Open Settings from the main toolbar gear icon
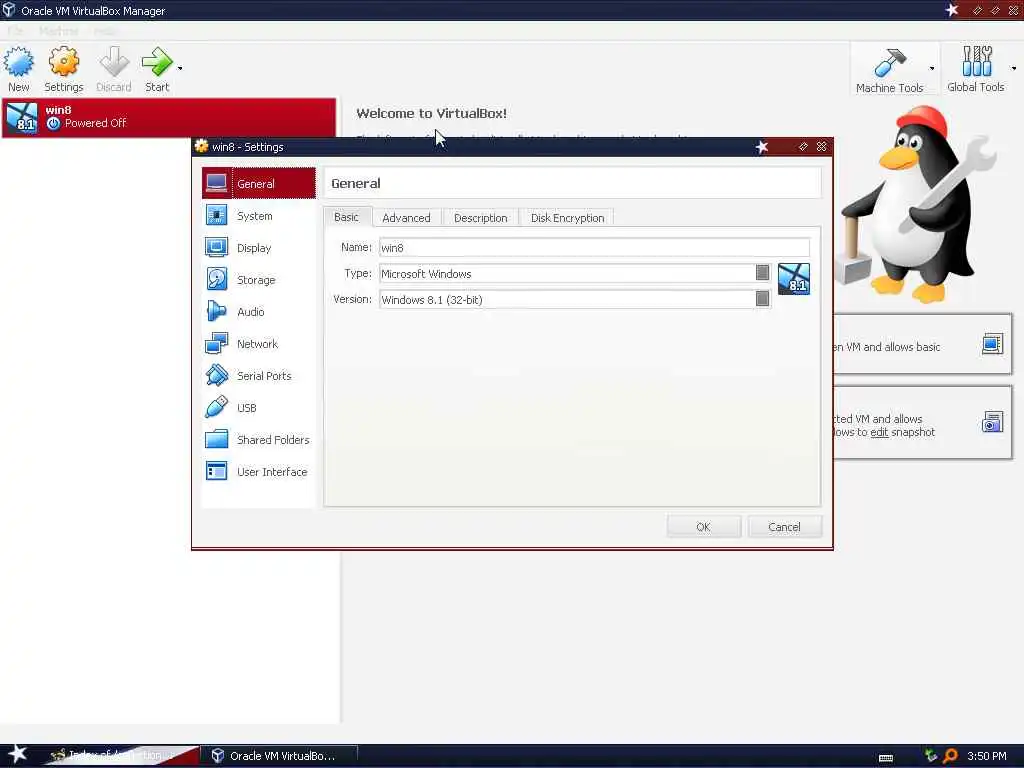Viewport: 1024px width, 768px height. click(63, 62)
